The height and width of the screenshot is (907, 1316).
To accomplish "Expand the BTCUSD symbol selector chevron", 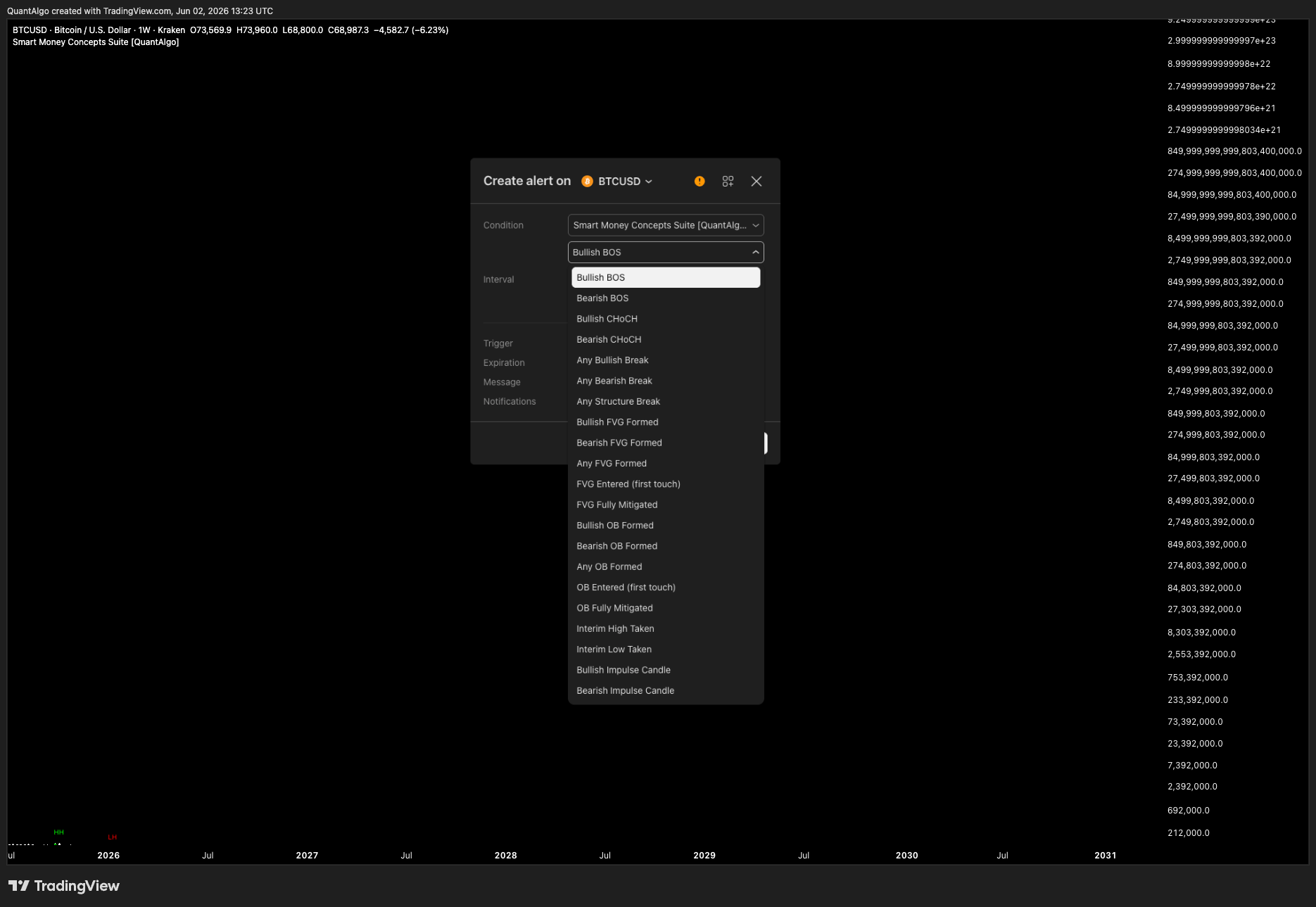I will point(649,182).
